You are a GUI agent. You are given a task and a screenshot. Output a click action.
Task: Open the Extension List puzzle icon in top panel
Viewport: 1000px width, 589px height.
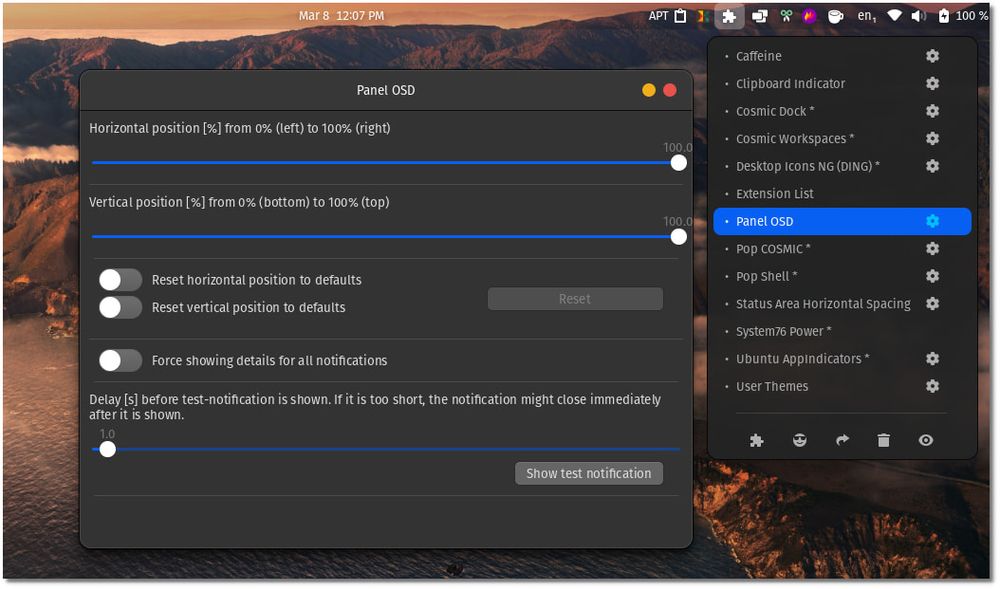click(729, 15)
